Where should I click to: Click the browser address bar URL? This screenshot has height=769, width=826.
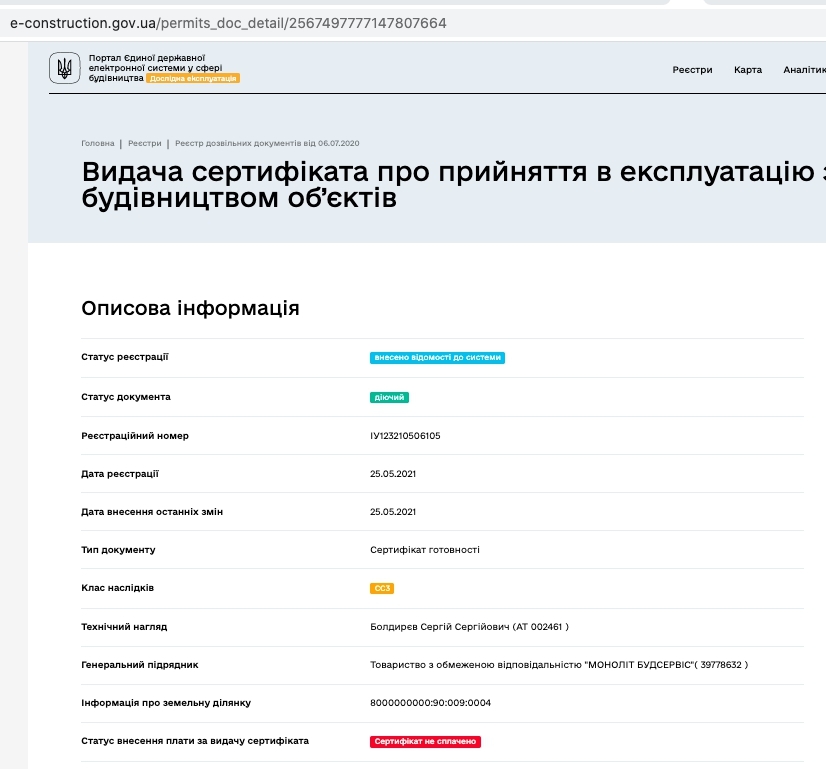click(228, 23)
